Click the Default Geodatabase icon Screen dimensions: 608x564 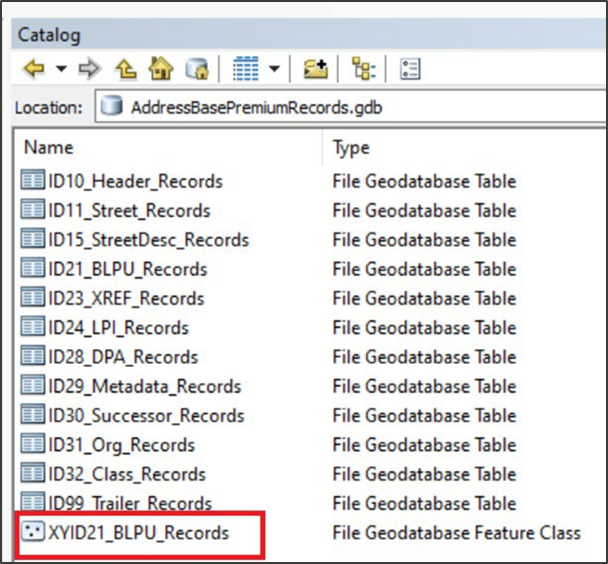[197, 69]
